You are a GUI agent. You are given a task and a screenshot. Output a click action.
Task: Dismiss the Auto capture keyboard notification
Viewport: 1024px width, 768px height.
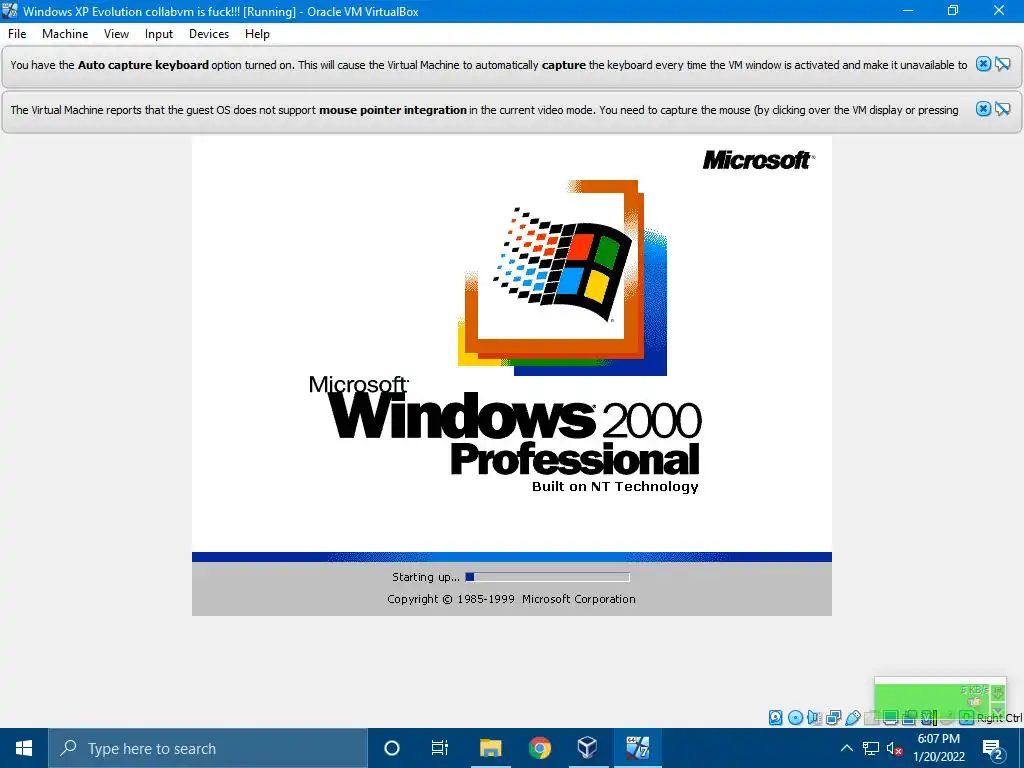983,64
